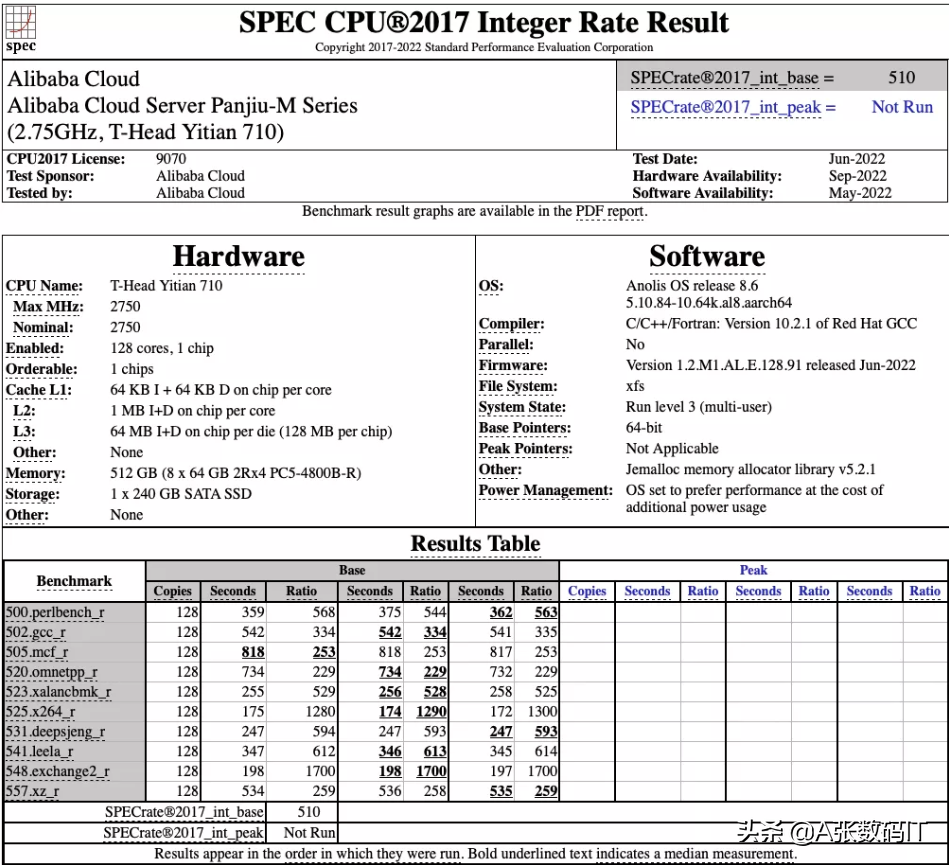Click the Cache L1 field label
Screen dimensions: 949x865
pos(39,390)
